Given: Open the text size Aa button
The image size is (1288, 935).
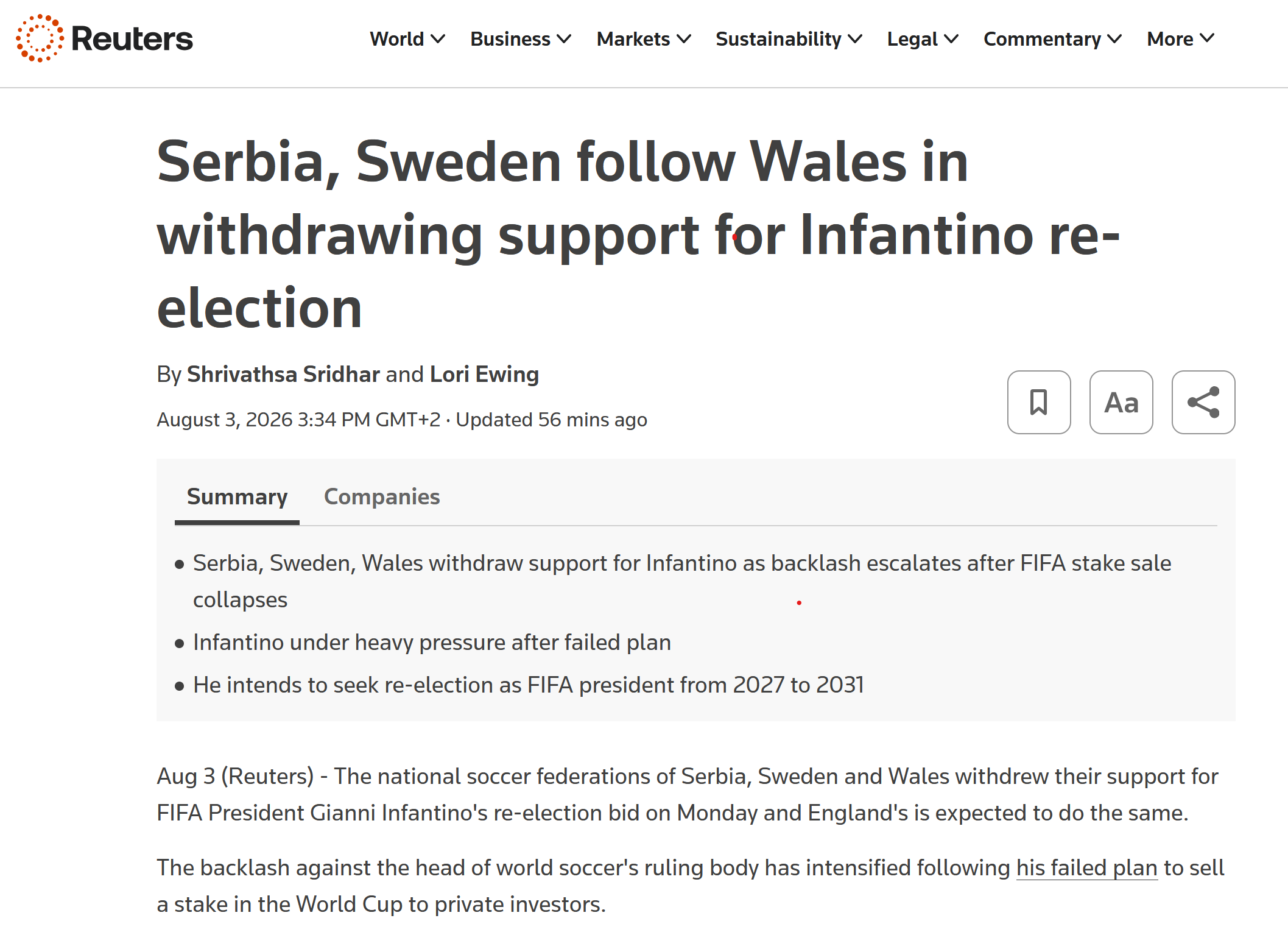Looking at the screenshot, I should pos(1121,402).
